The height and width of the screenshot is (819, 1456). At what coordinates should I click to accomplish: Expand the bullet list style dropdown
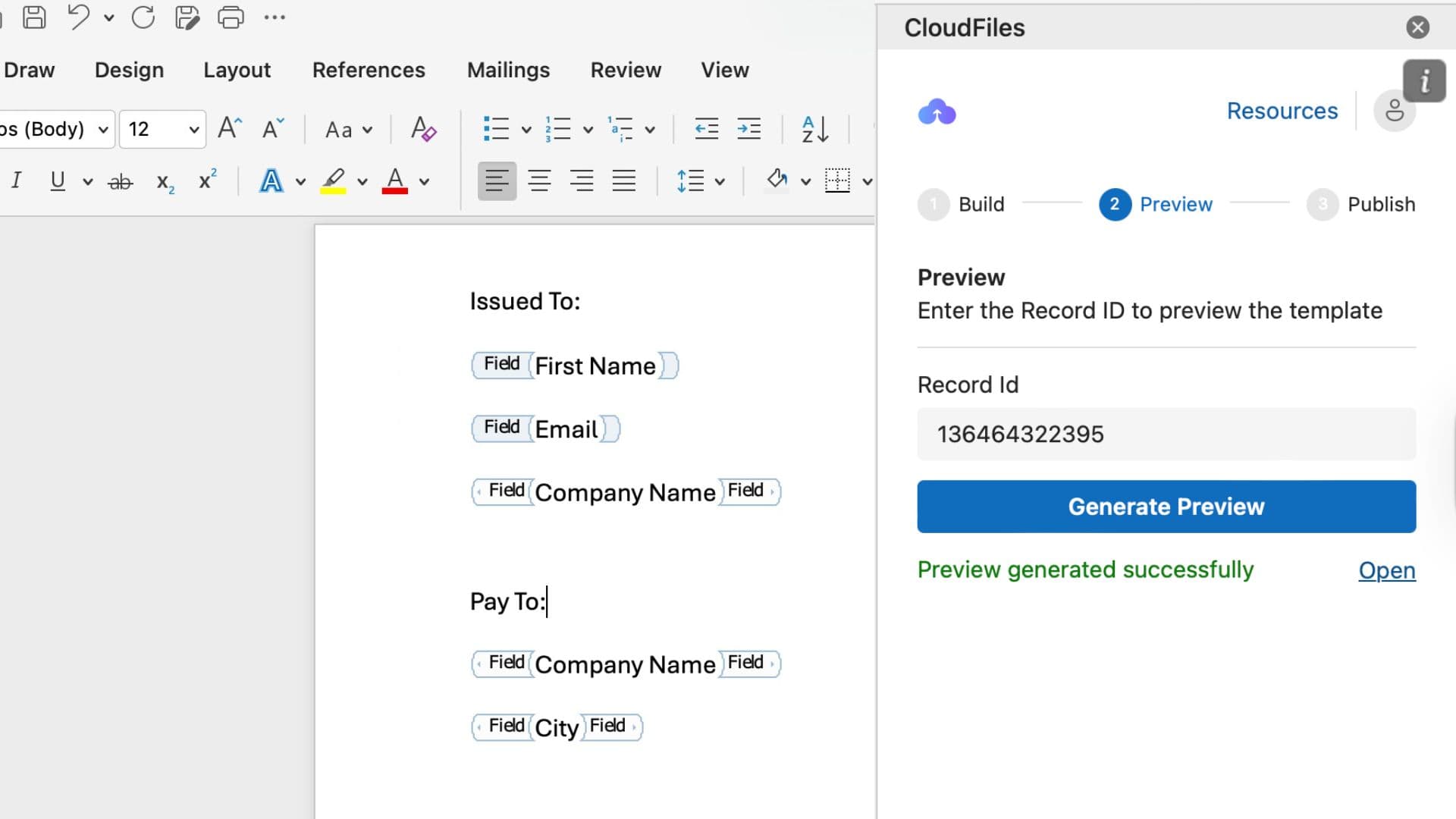click(526, 129)
